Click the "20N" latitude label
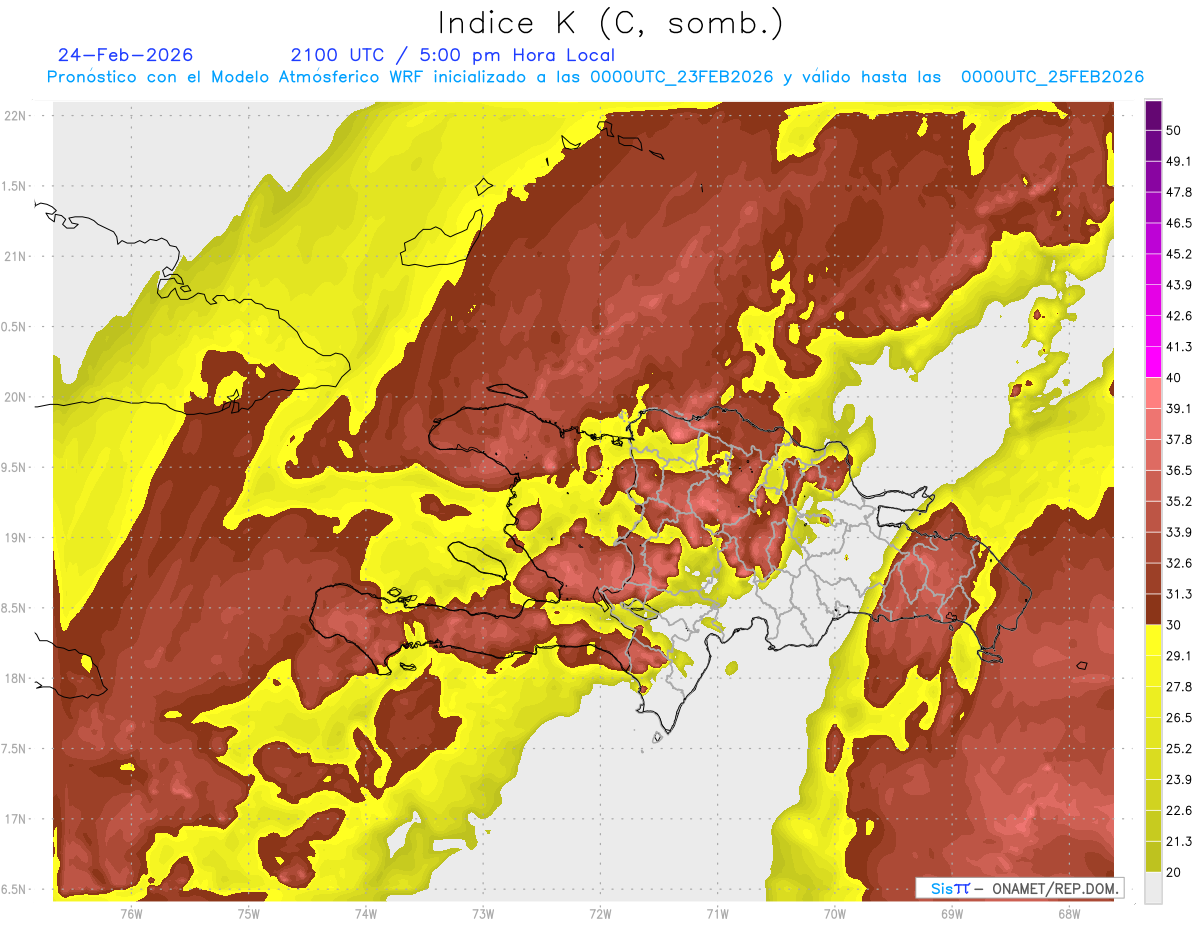 (16, 397)
